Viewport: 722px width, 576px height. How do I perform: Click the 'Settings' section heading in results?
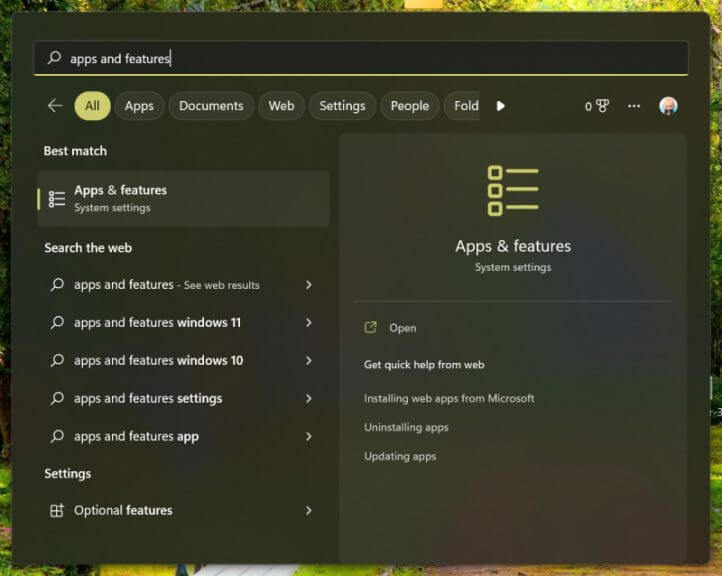68,473
